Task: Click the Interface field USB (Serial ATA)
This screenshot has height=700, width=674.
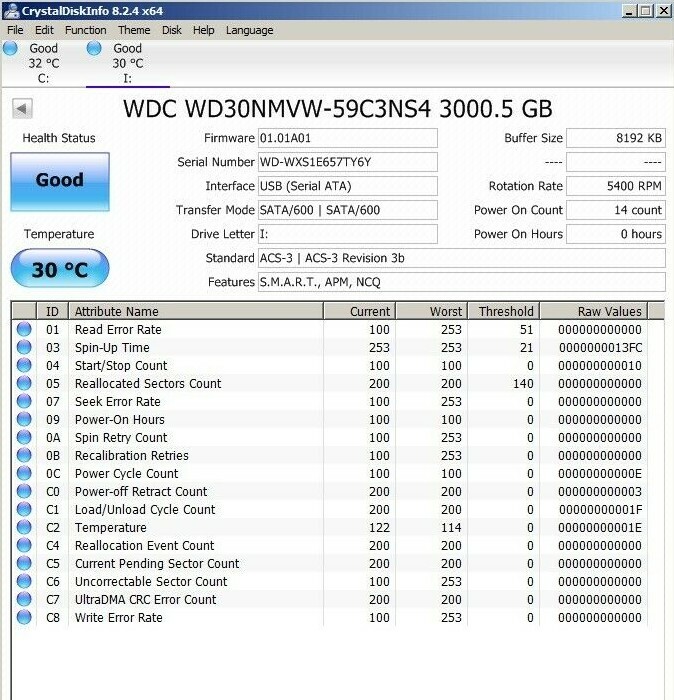Action: tap(348, 186)
